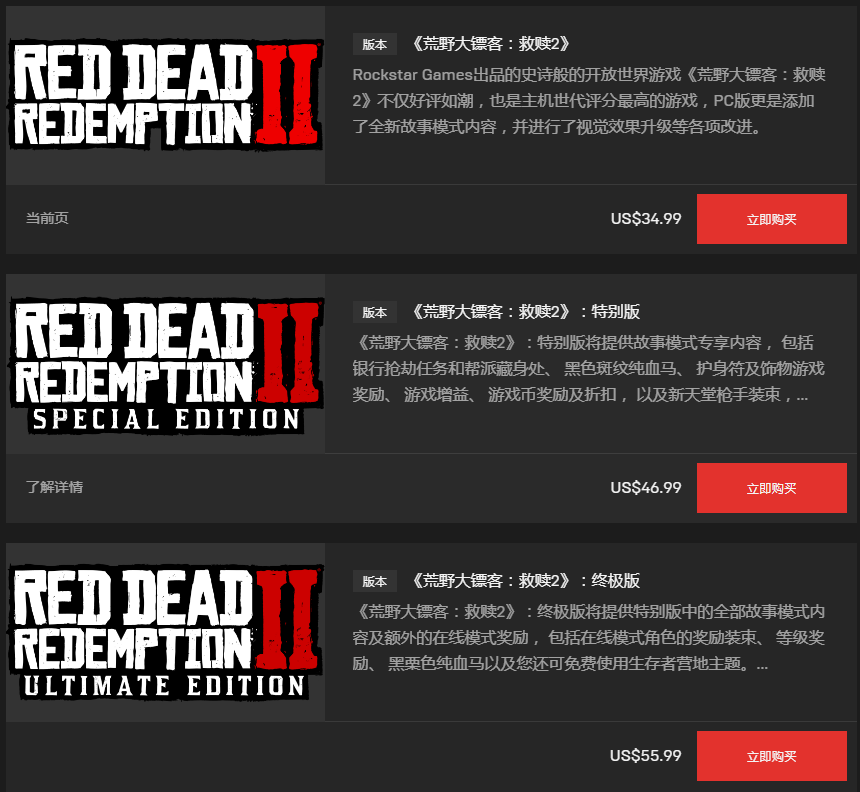The height and width of the screenshot is (792, 860).
Task: Click the US$55.99 price label
Action: pyautogui.click(x=646, y=756)
